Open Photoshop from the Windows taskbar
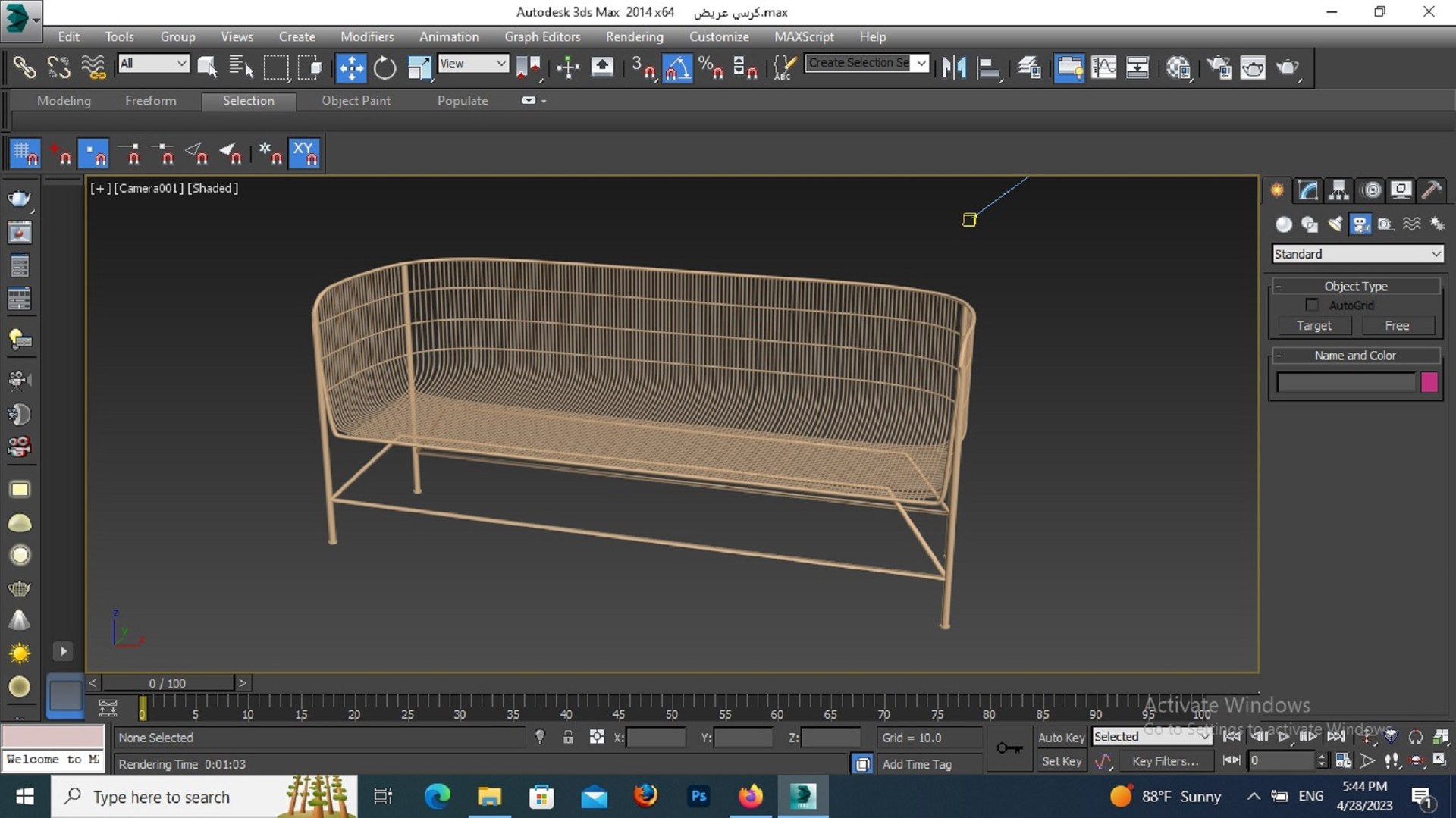Image resolution: width=1456 pixels, height=818 pixels. [x=698, y=796]
